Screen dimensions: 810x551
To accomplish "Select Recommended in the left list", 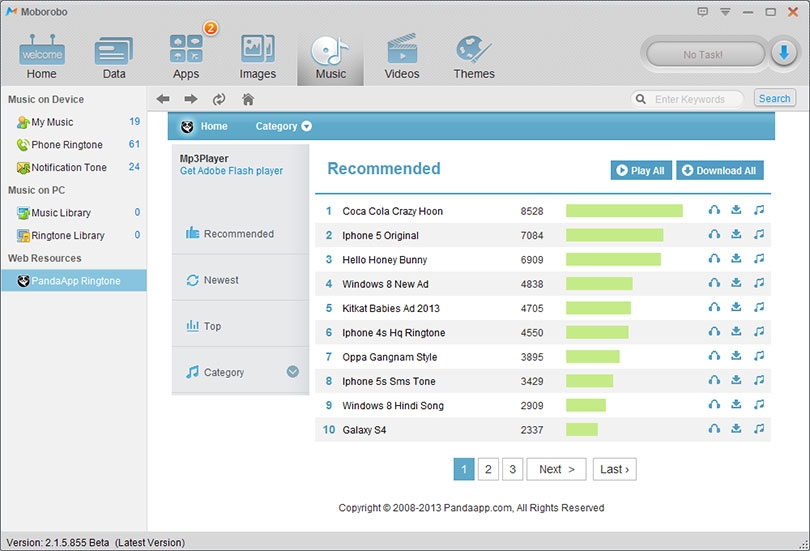I will point(240,233).
